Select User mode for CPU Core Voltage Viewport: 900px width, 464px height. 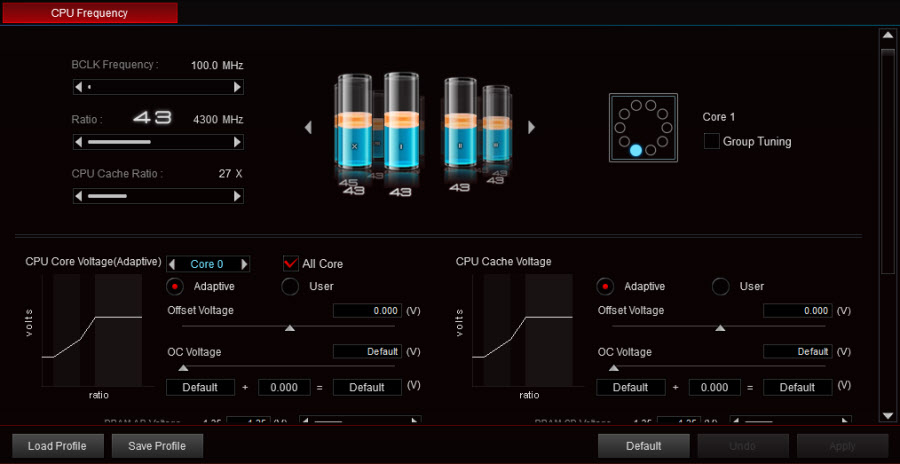coord(290,286)
